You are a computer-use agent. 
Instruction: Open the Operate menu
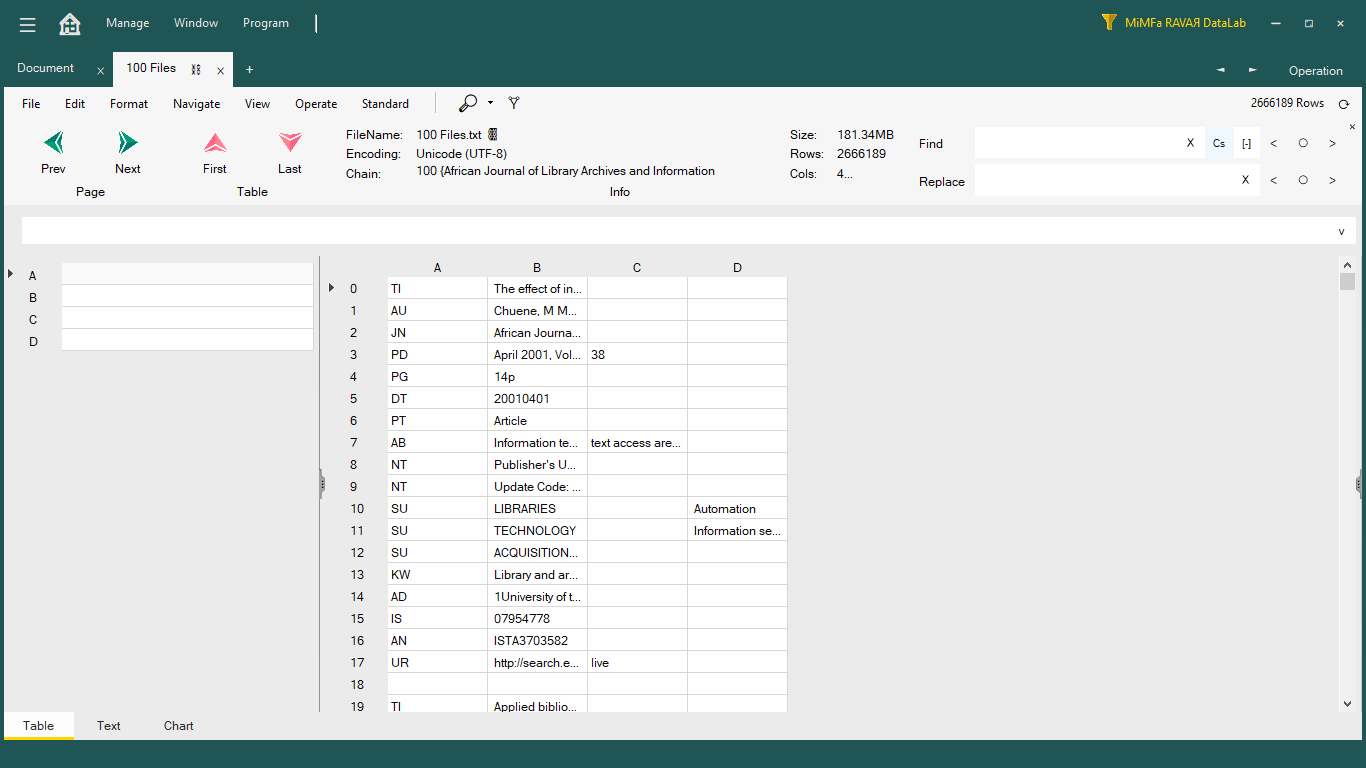(x=316, y=104)
